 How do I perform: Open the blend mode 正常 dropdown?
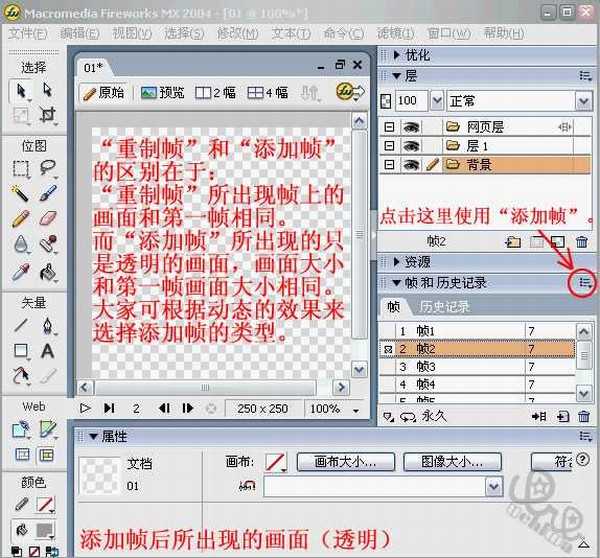click(x=584, y=101)
